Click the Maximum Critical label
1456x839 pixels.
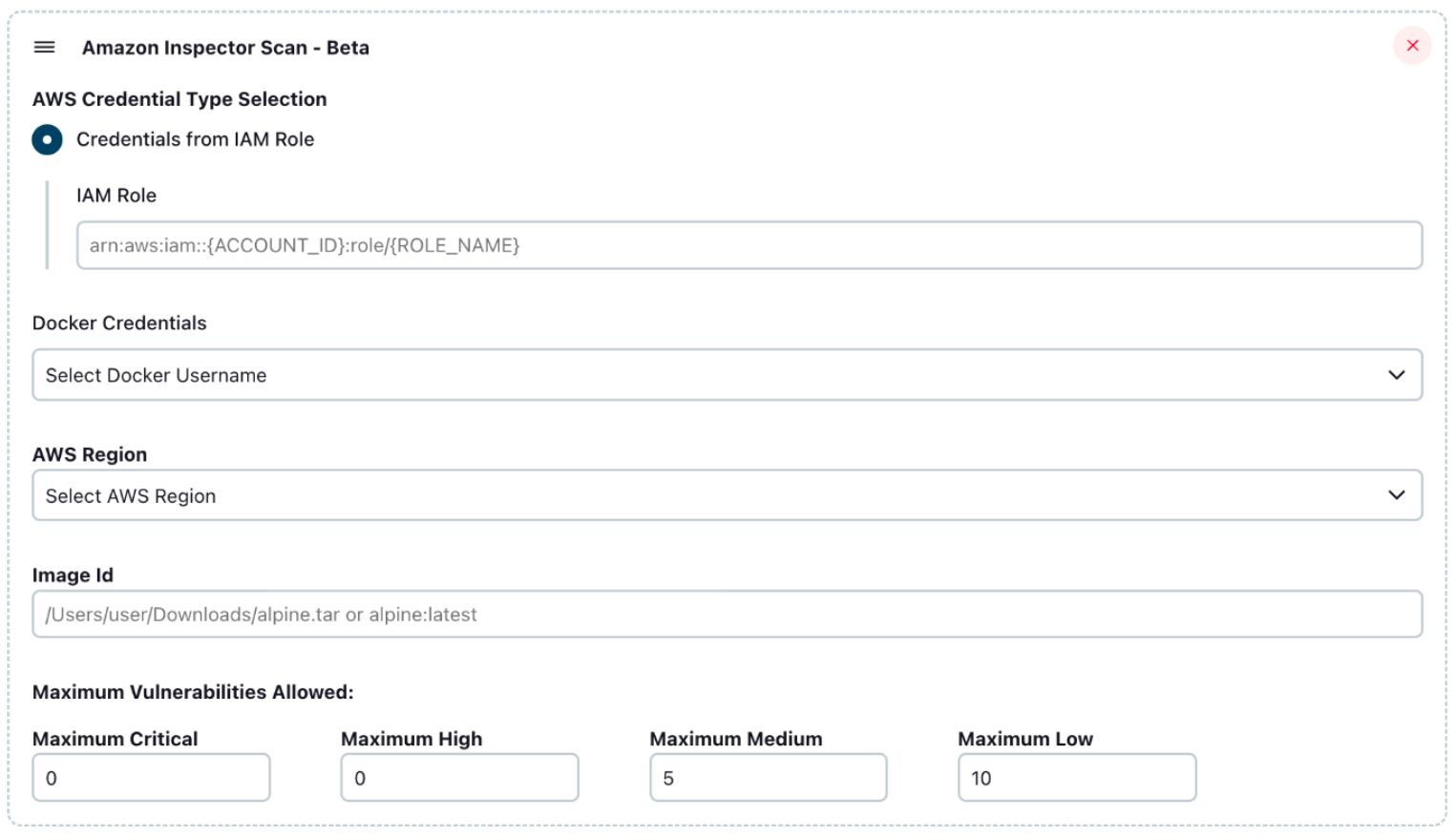click(116, 739)
